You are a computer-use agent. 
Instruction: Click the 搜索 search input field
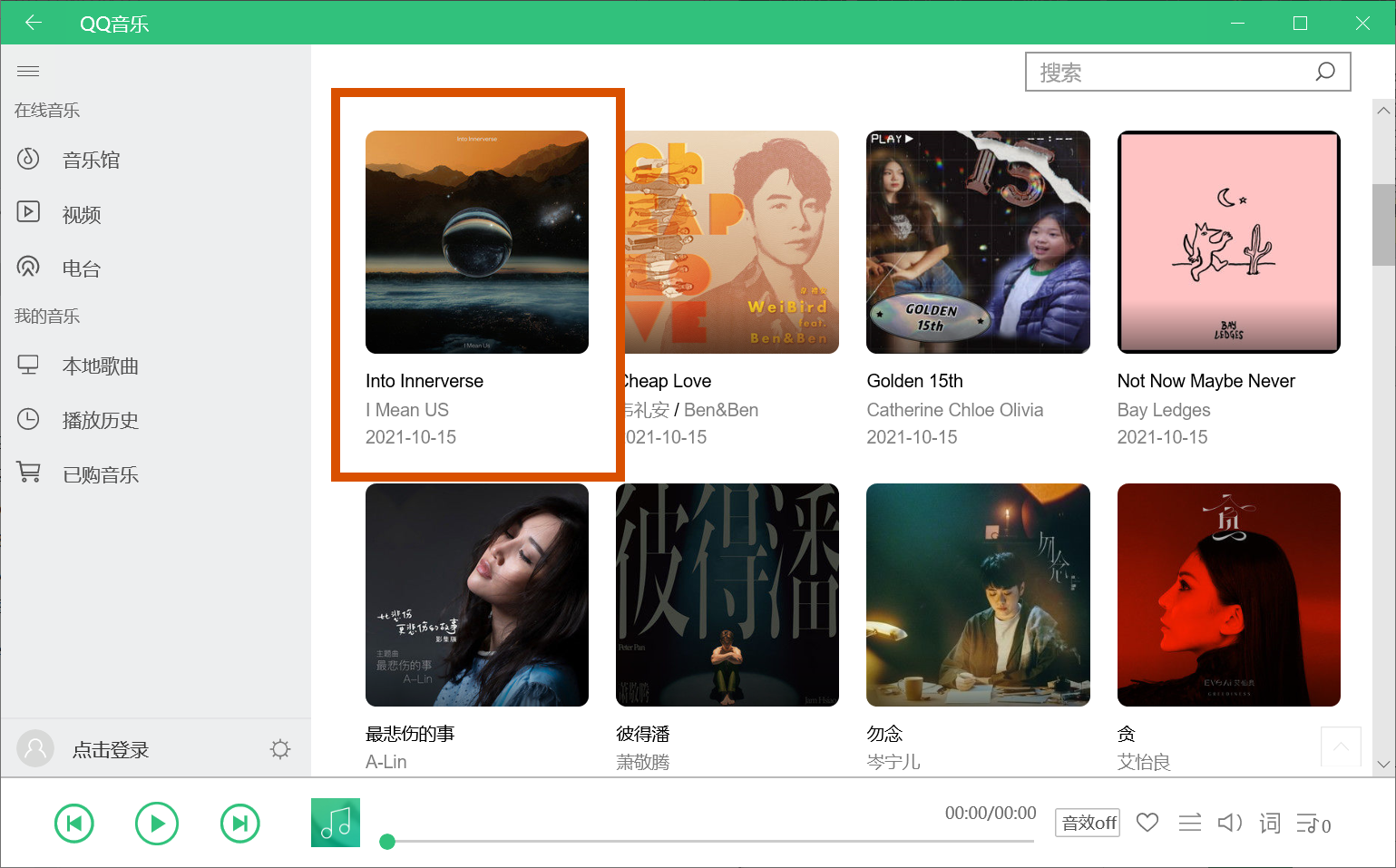point(1170,72)
